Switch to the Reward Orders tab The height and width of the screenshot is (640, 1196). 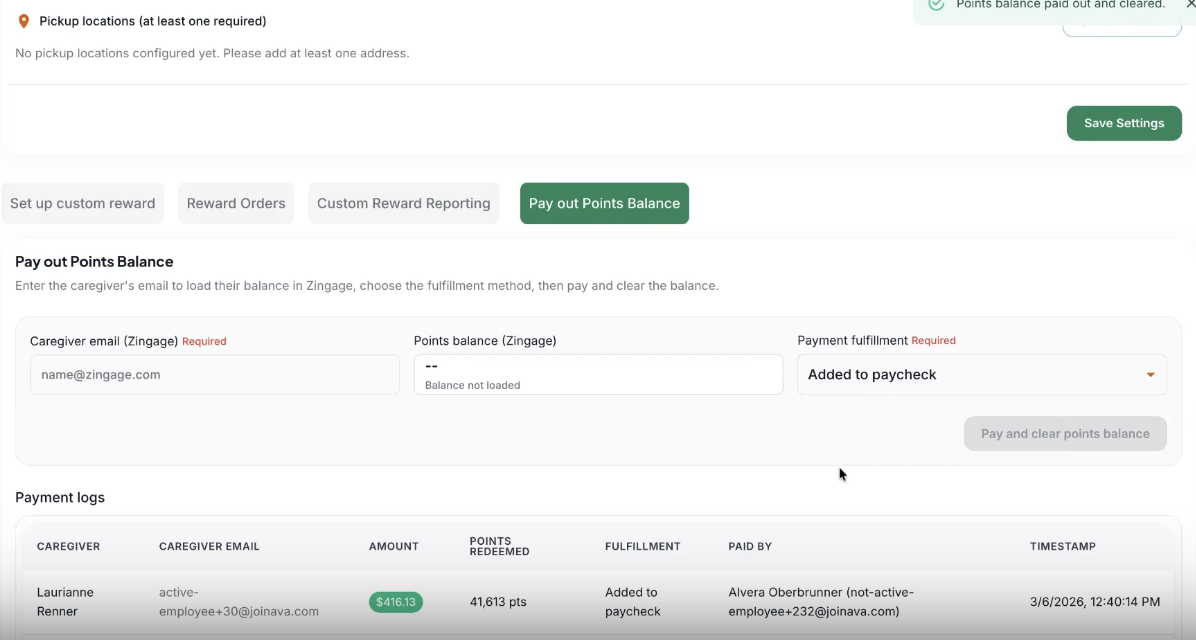236,203
